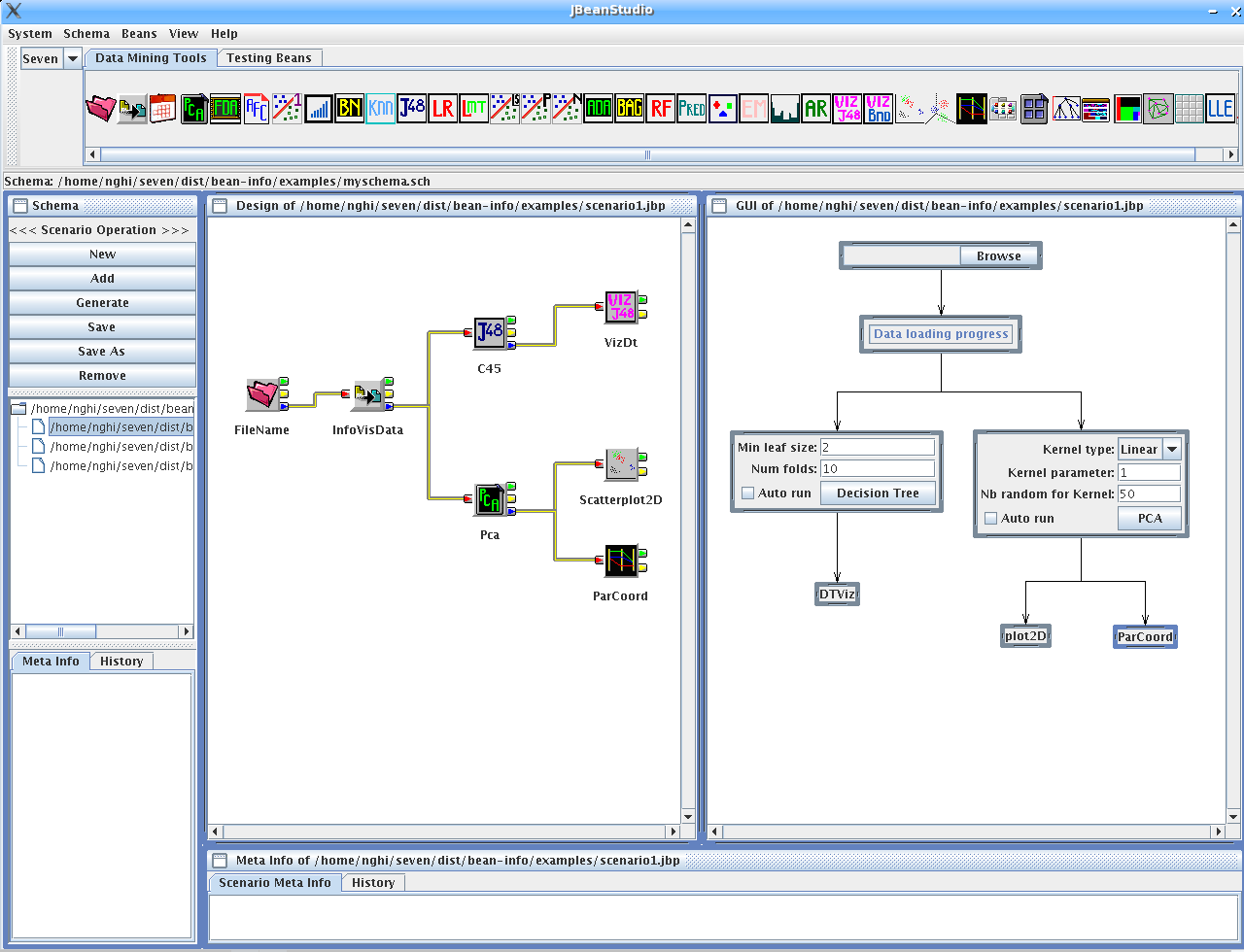
Task: Select the AFC bean icon
Action: tap(257, 108)
